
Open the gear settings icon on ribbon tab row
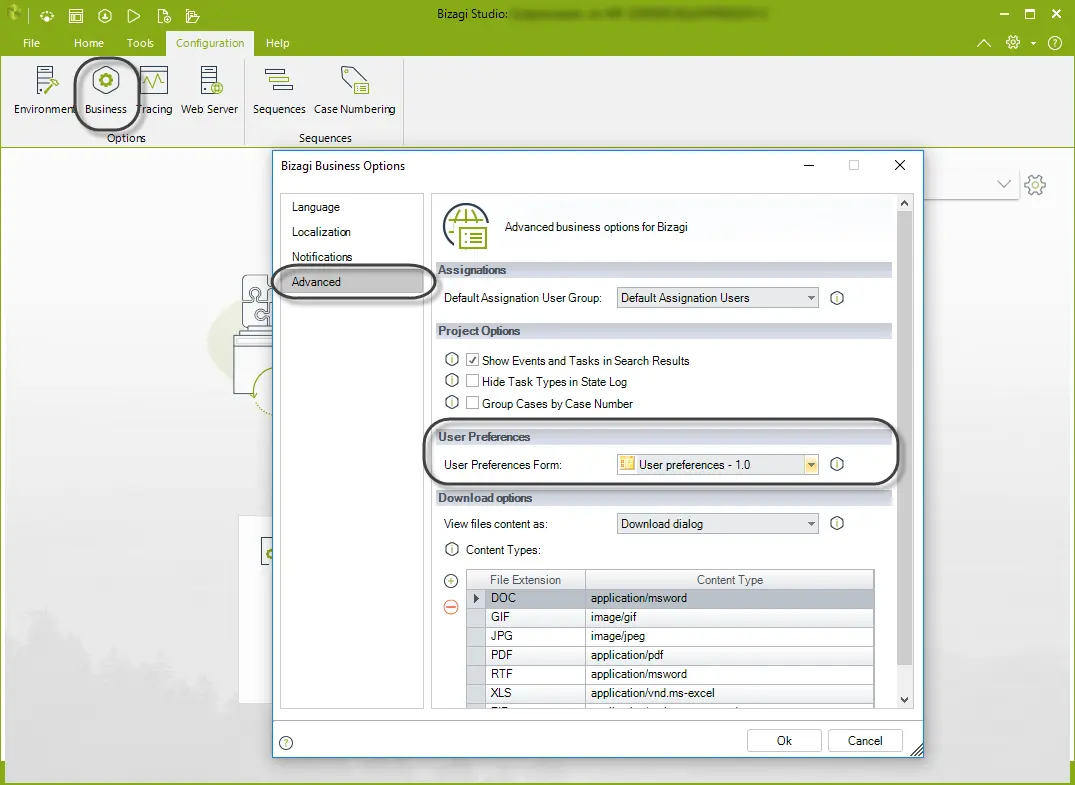click(1013, 43)
